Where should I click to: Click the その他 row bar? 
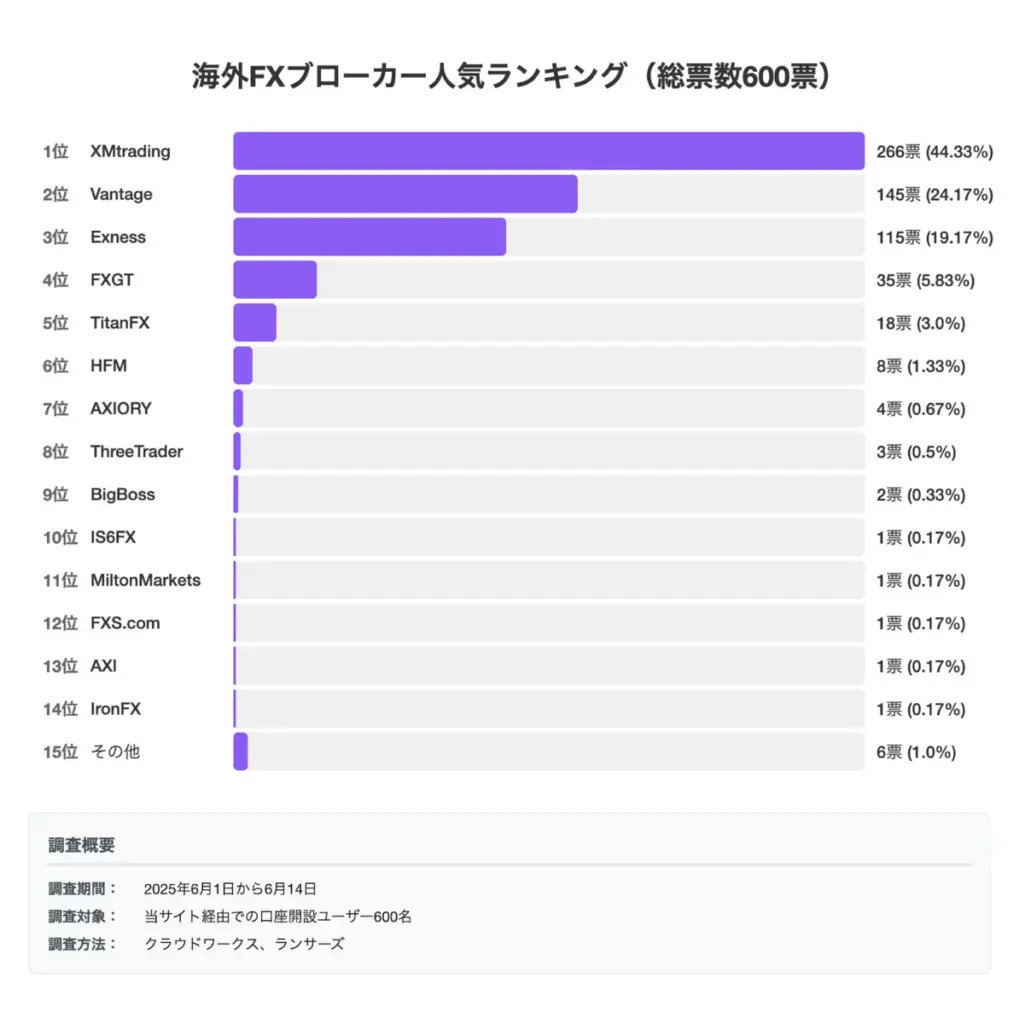(x=241, y=752)
